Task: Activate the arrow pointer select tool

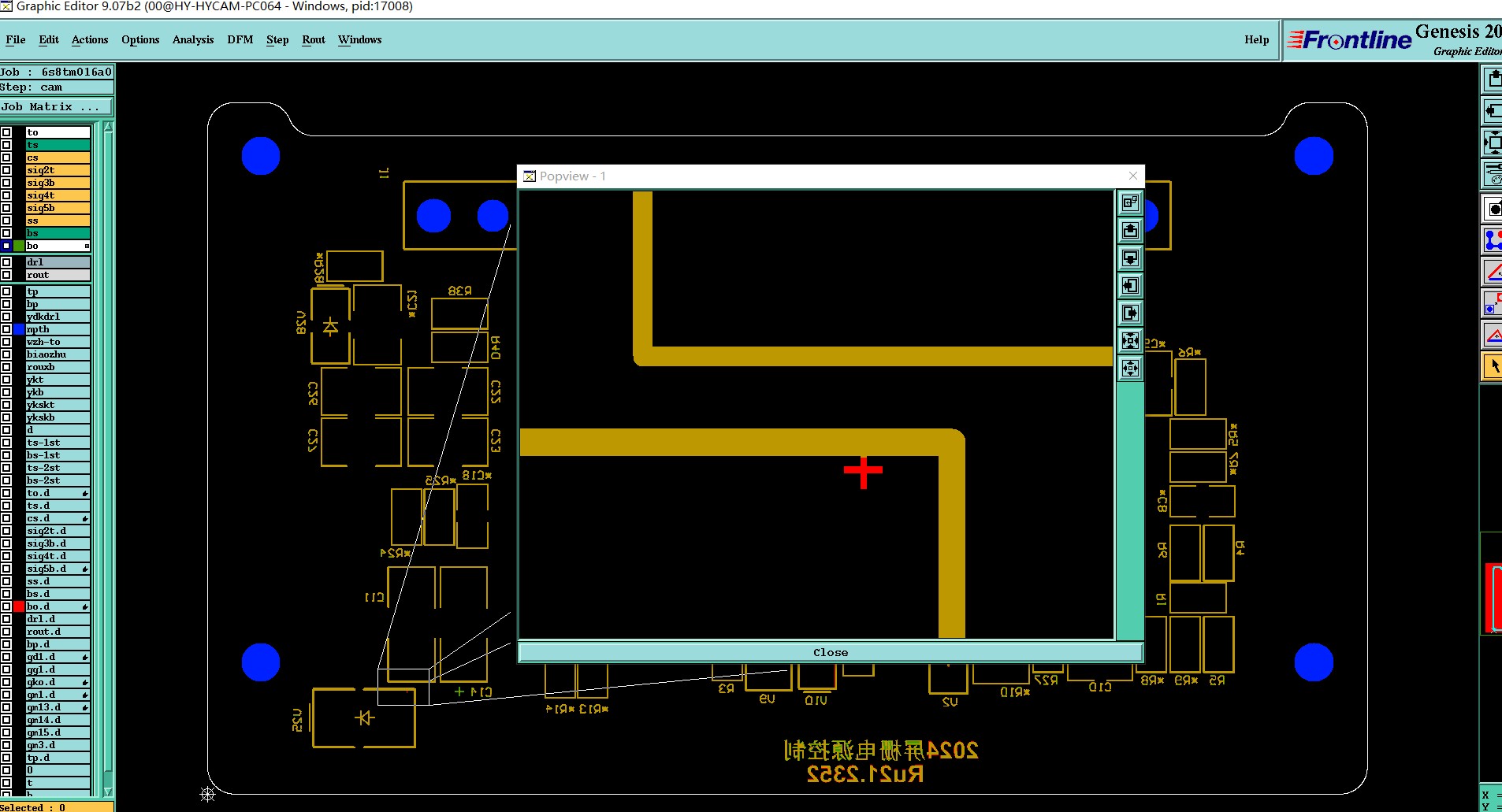Action: click(x=1493, y=366)
